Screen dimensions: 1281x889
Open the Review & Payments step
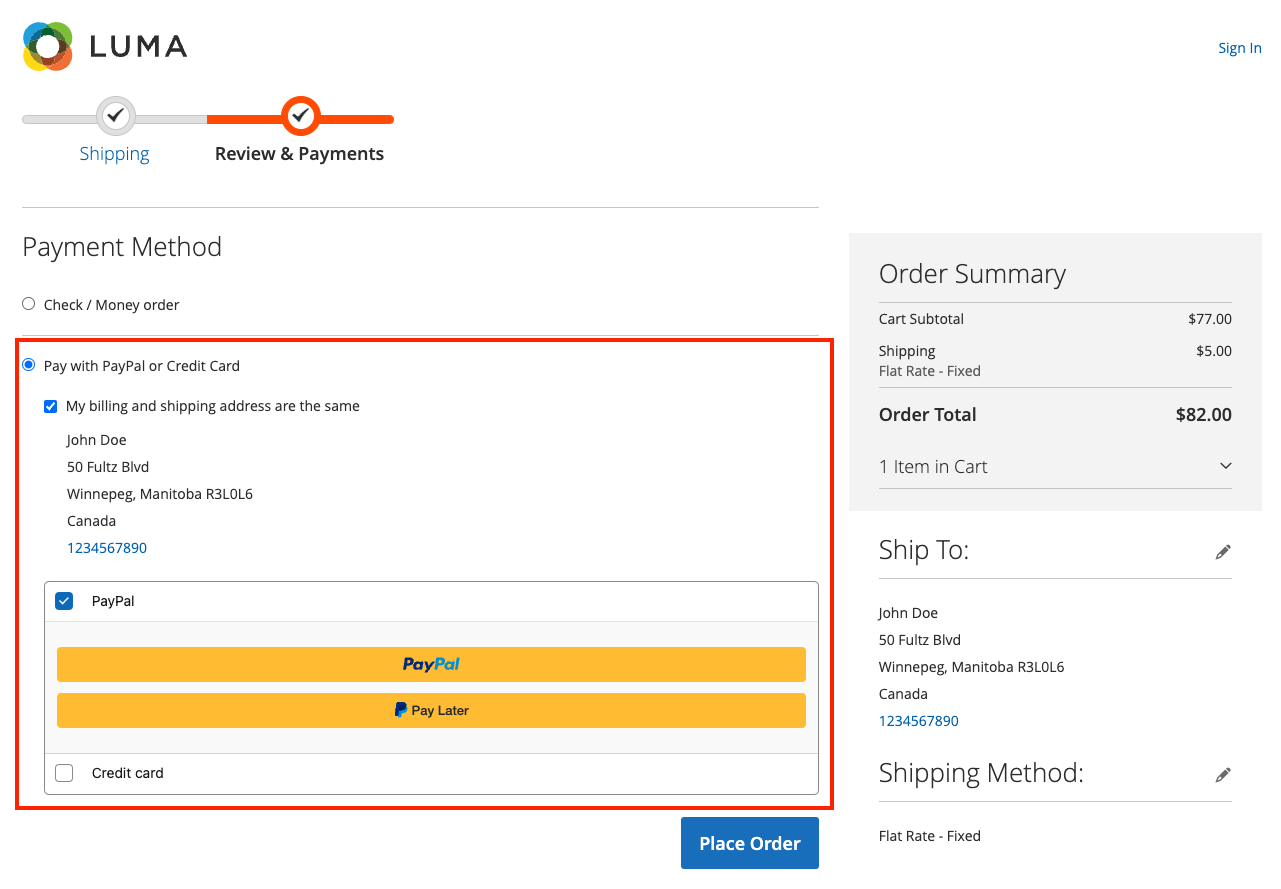pyautogui.click(x=299, y=153)
